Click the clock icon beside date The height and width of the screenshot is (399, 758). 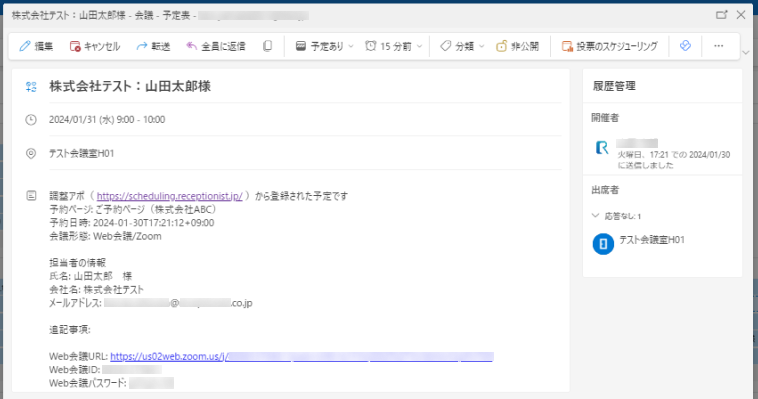click(x=31, y=120)
